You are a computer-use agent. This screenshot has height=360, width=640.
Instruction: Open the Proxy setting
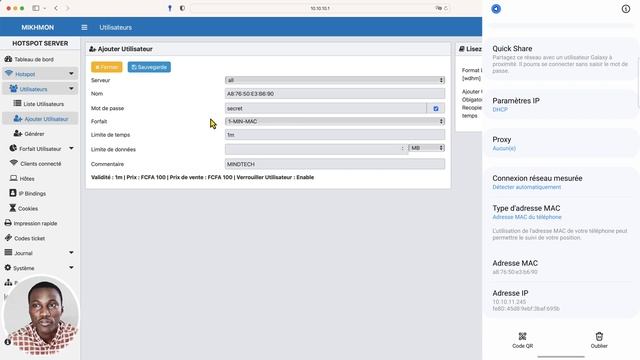pyautogui.click(x=560, y=143)
